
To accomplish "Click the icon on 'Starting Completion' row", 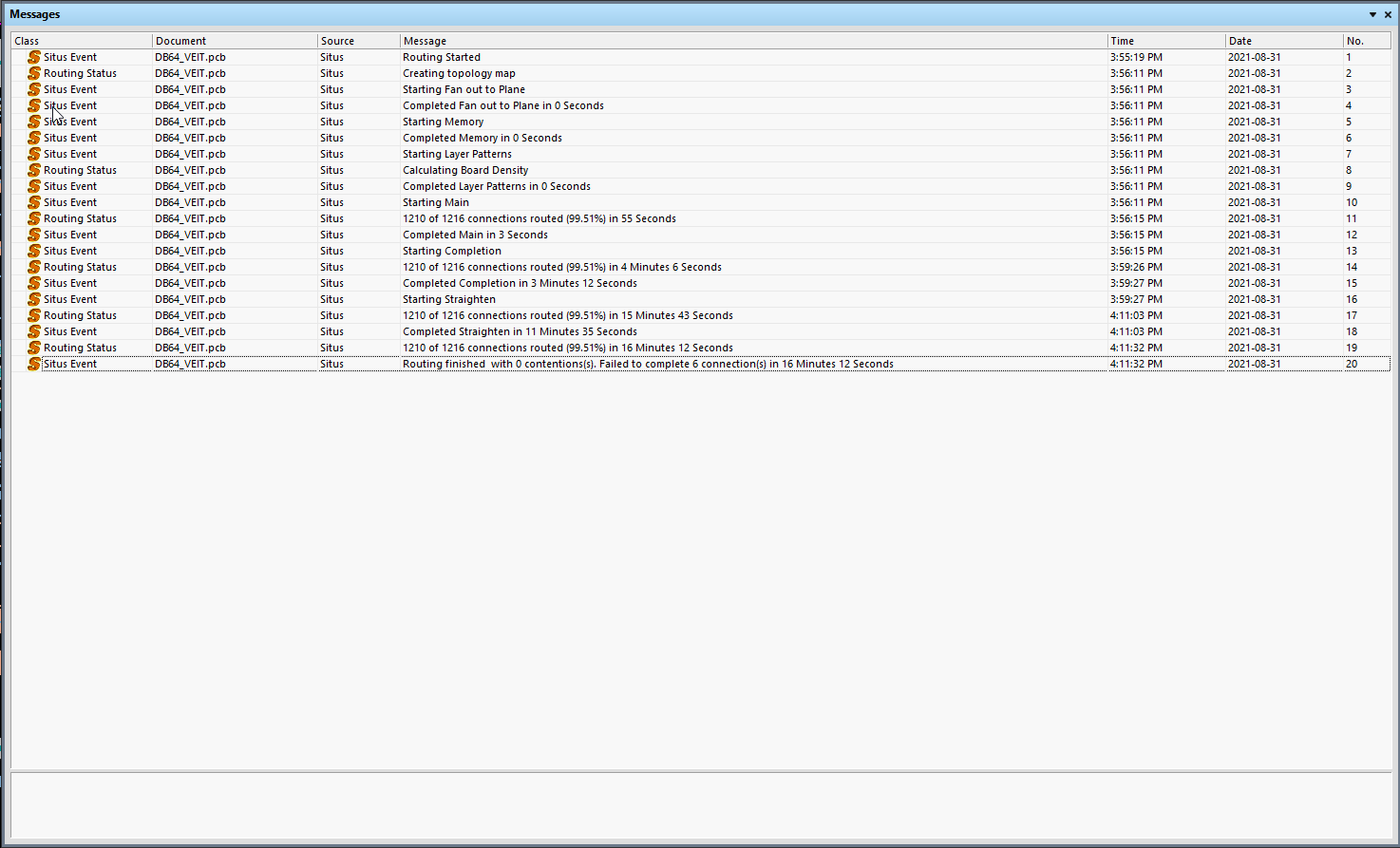I will (34, 251).
